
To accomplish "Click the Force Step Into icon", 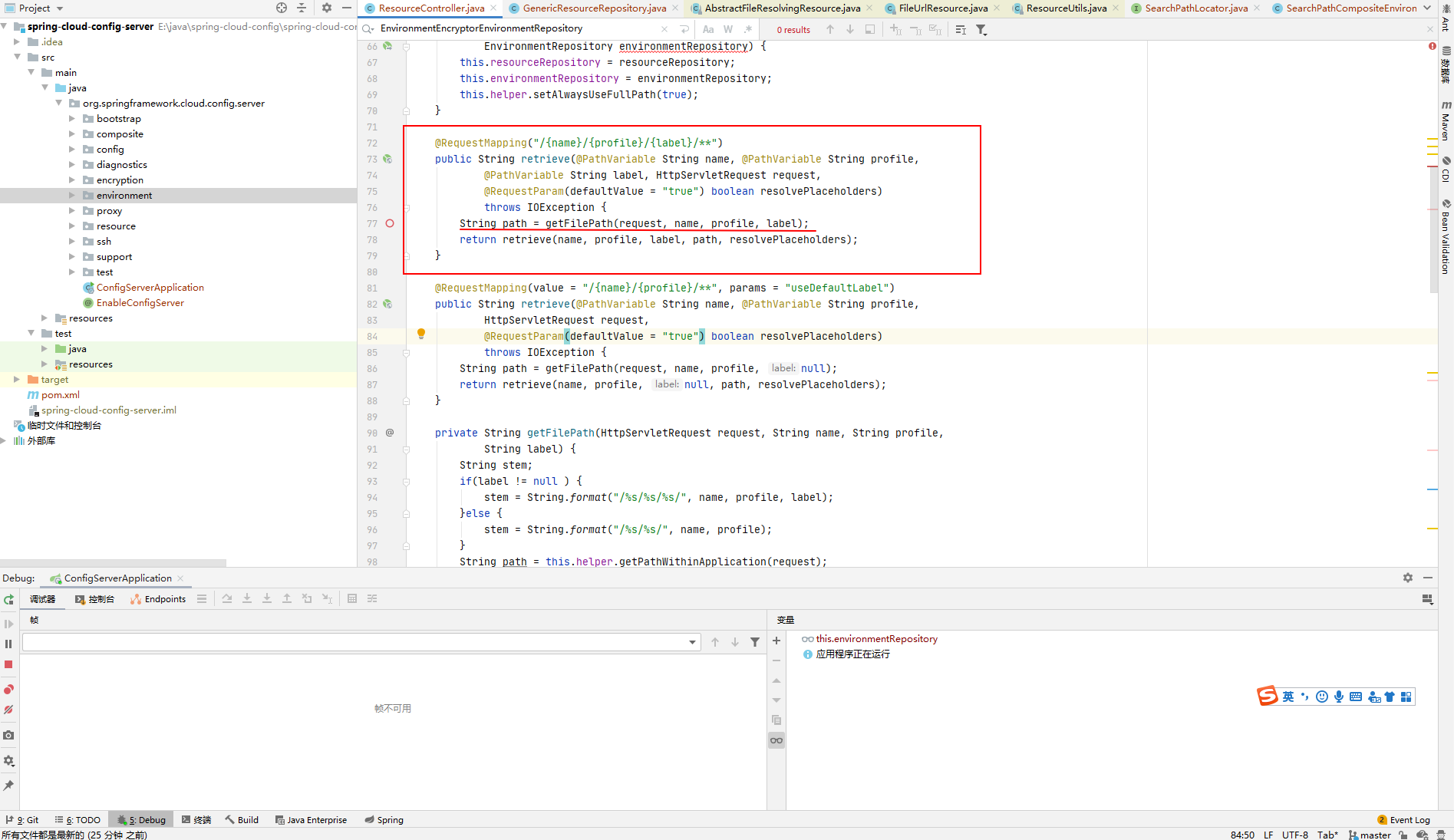I will coord(267,598).
